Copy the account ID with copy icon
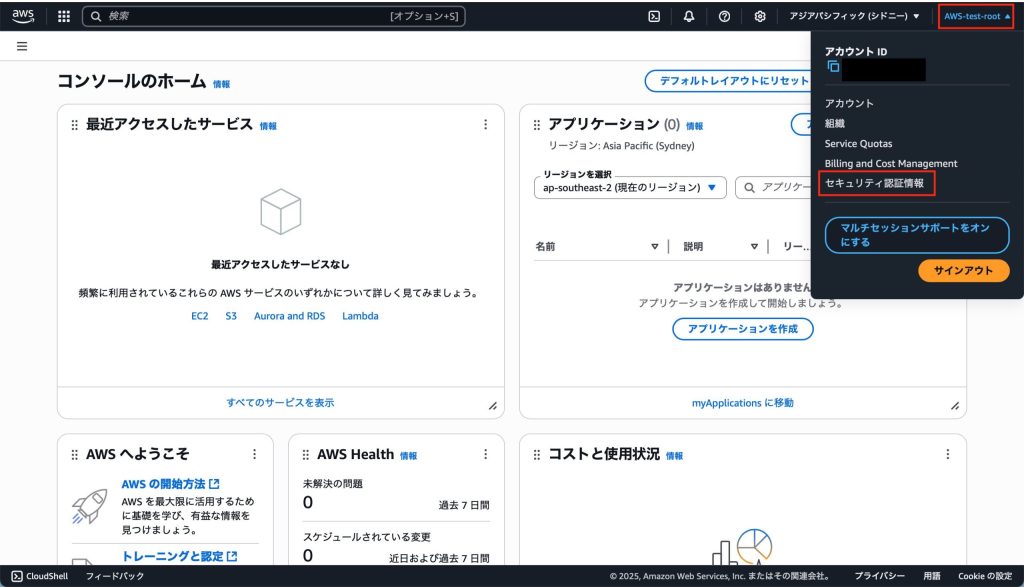The height and width of the screenshot is (587, 1024). pyautogui.click(x=833, y=66)
